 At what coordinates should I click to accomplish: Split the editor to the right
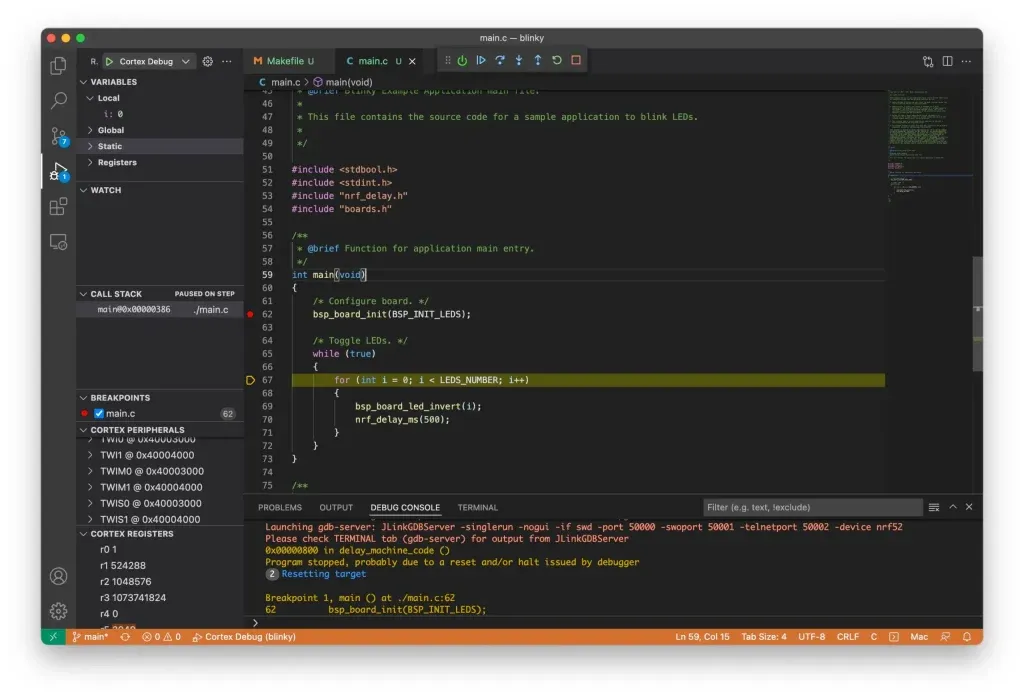pyautogui.click(x=947, y=61)
